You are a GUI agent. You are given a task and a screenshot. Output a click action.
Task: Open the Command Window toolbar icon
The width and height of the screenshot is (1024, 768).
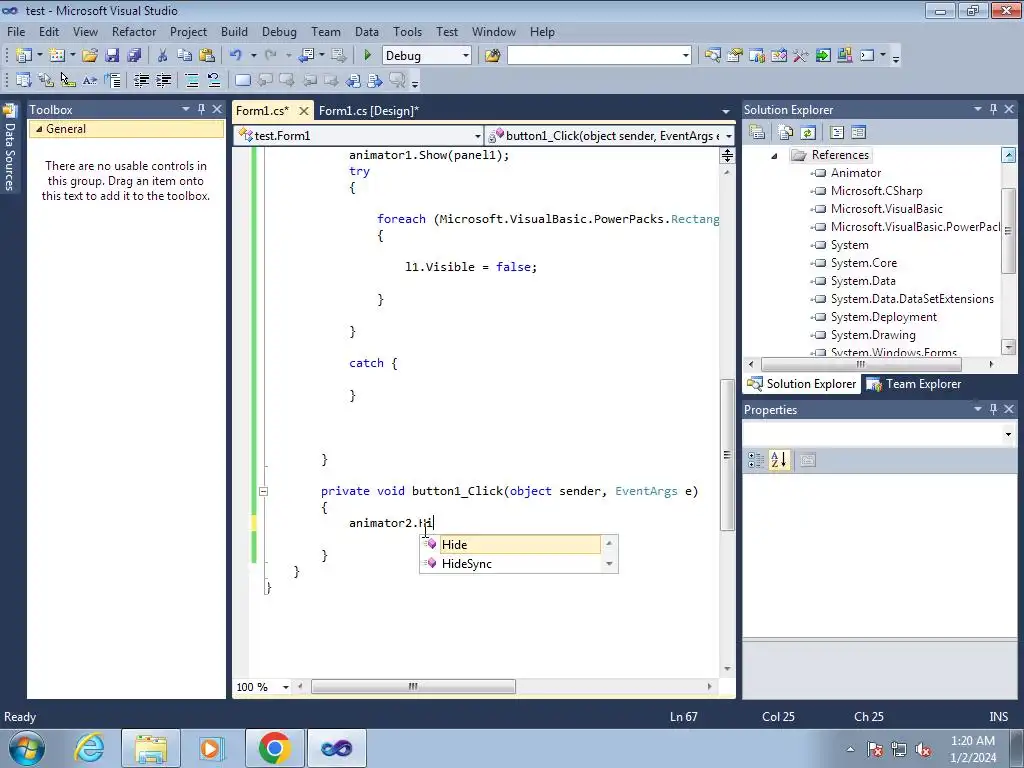867,56
